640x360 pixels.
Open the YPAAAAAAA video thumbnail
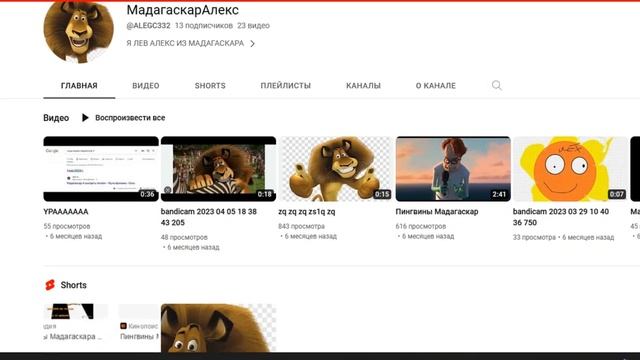click(x=101, y=169)
